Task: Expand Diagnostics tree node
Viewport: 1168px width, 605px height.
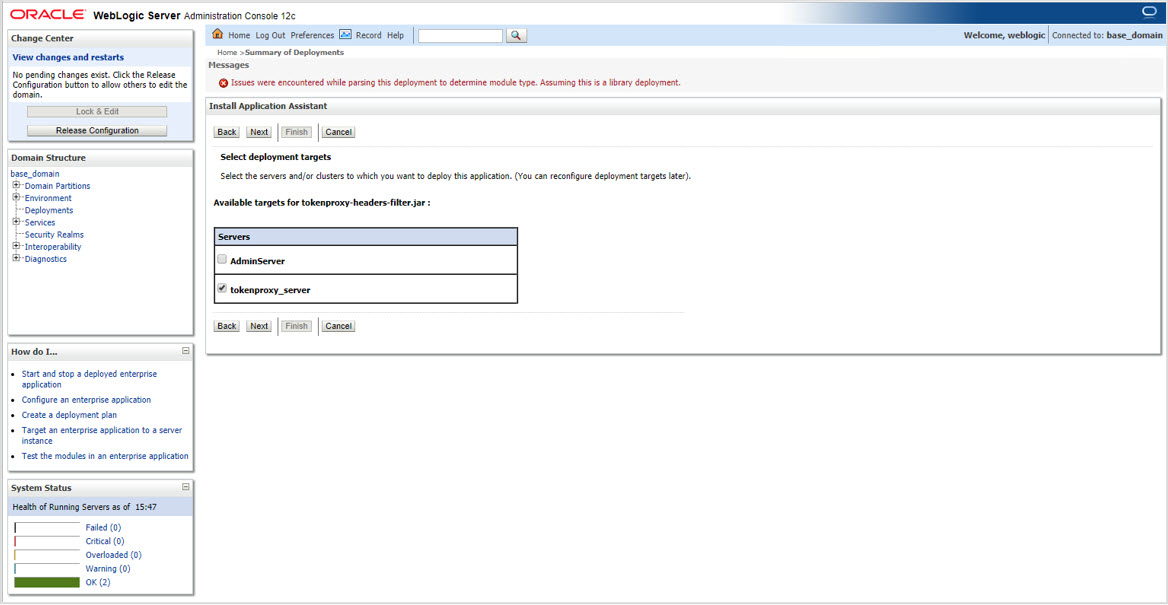Action: tap(16, 259)
